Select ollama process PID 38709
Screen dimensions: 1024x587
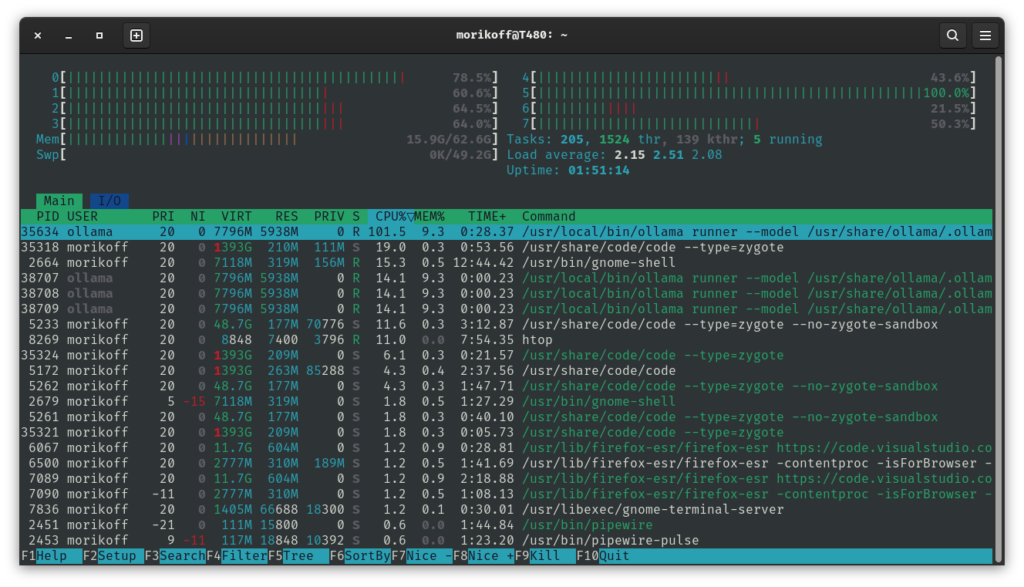506,309
